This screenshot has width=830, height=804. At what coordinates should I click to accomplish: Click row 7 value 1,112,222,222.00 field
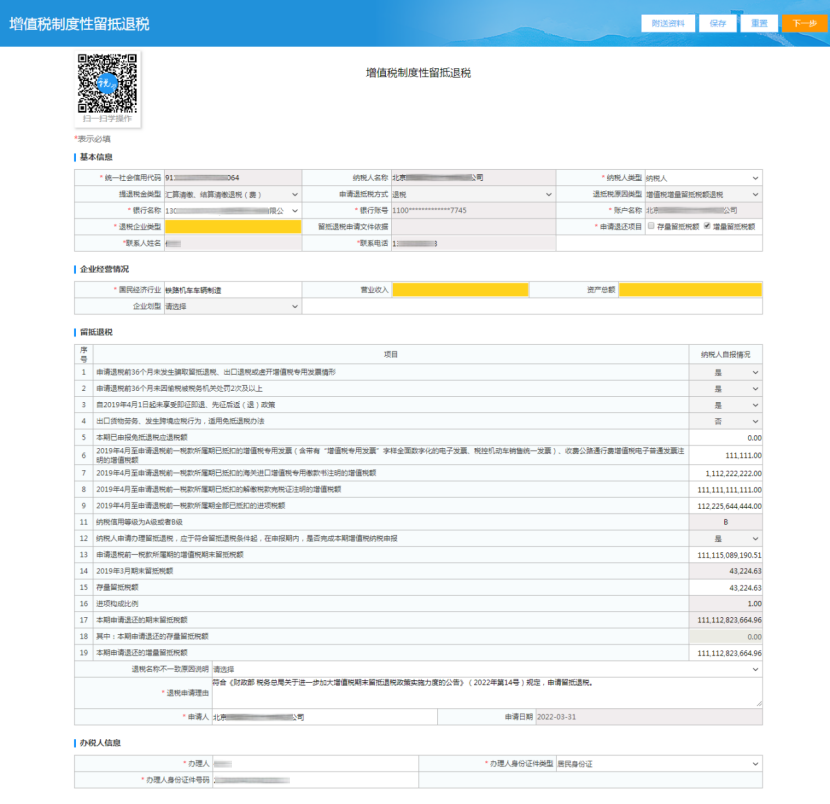pos(726,473)
